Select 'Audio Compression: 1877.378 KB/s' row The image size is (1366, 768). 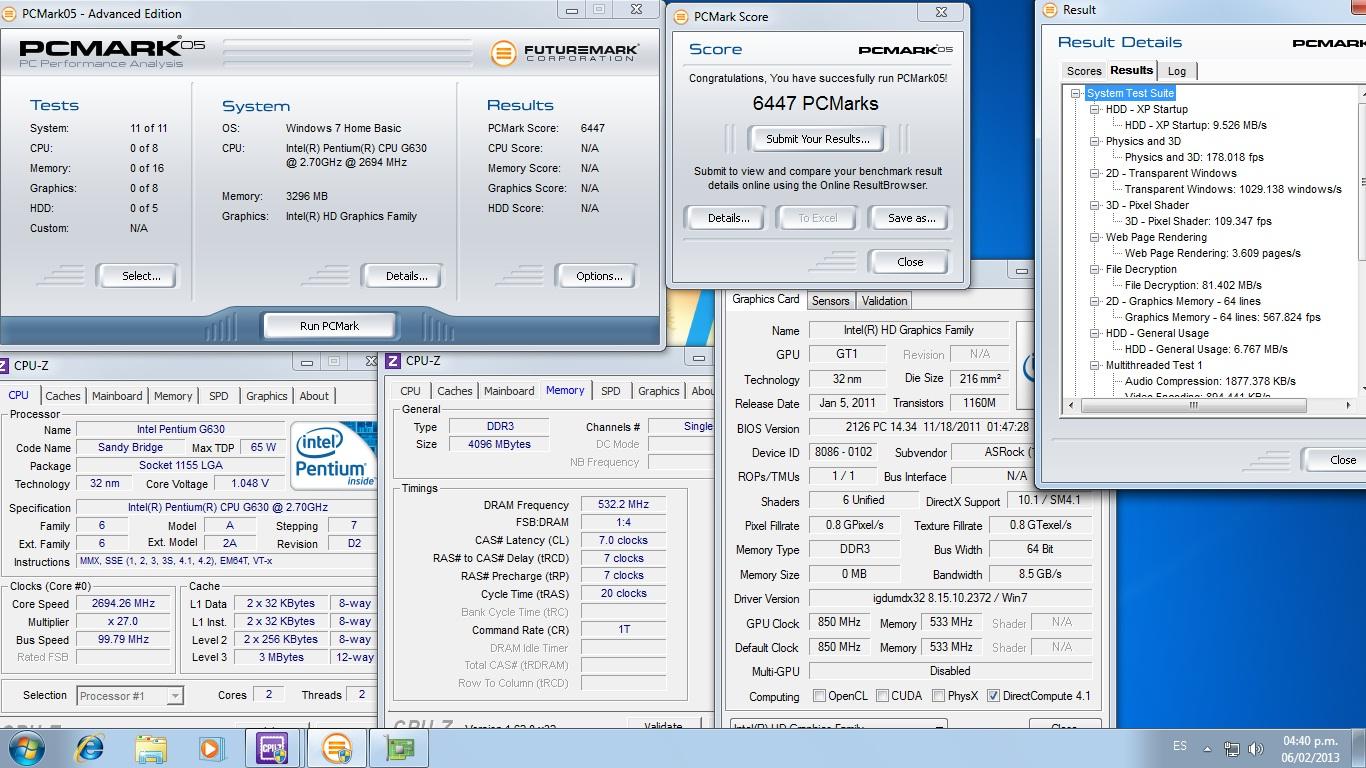click(1210, 382)
